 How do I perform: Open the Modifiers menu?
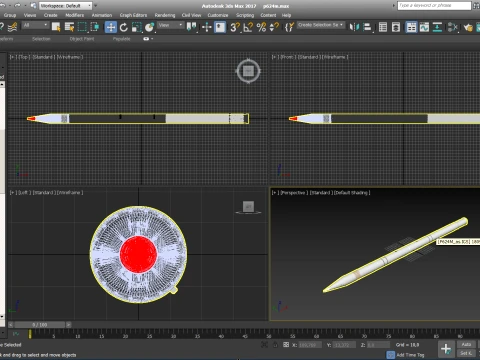(x=75, y=15)
